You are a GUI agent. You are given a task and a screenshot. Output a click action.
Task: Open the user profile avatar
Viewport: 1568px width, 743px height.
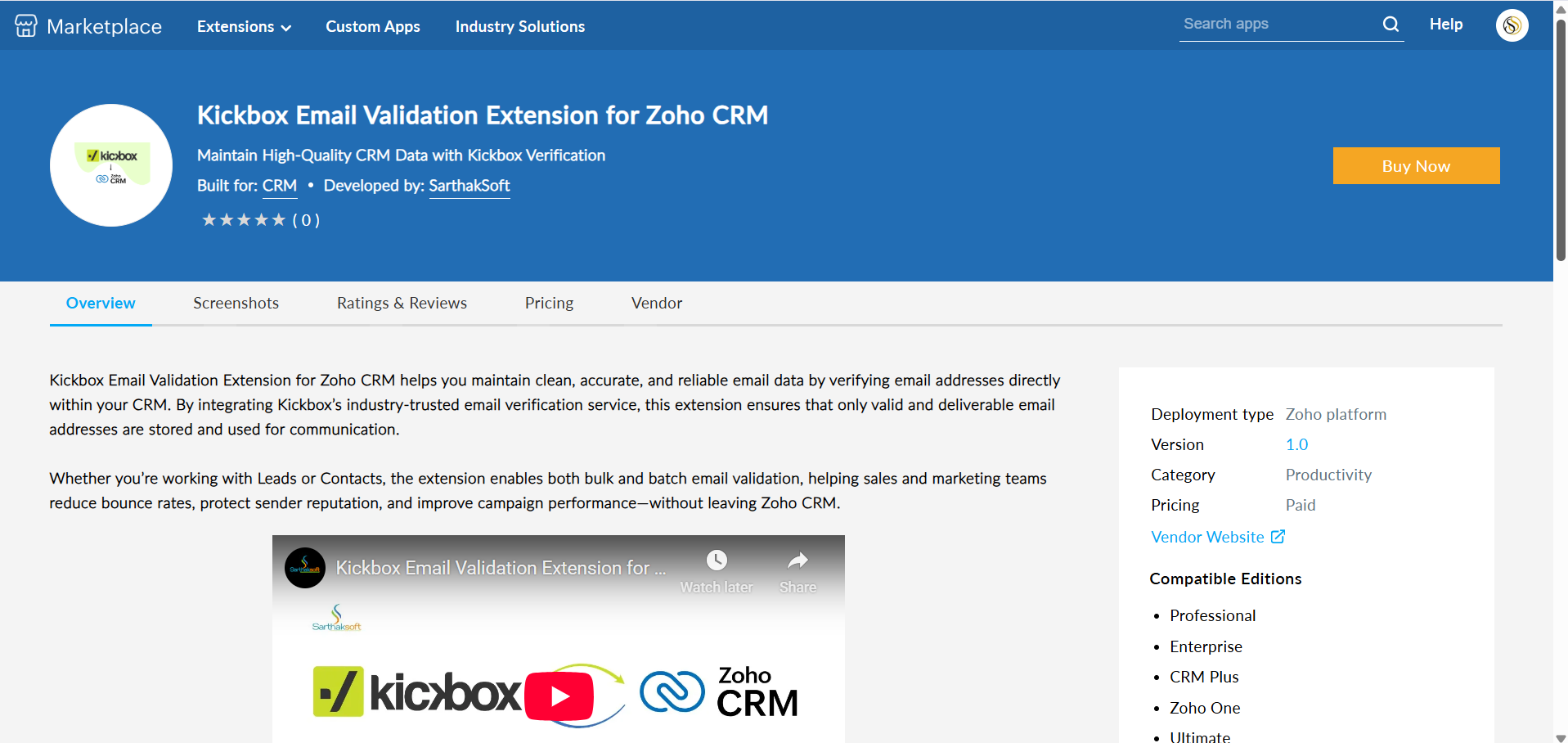pyautogui.click(x=1512, y=25)
